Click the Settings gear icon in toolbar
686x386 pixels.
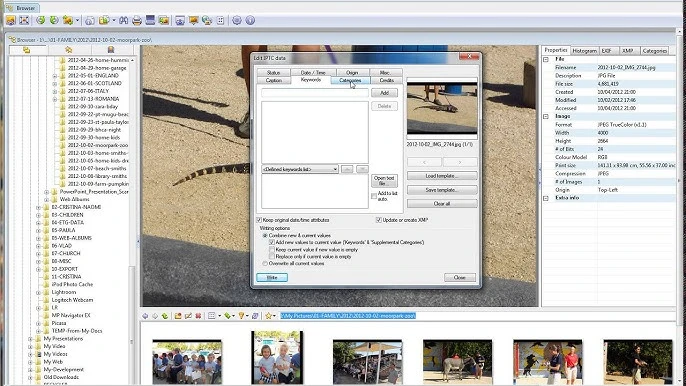[237, 20]
